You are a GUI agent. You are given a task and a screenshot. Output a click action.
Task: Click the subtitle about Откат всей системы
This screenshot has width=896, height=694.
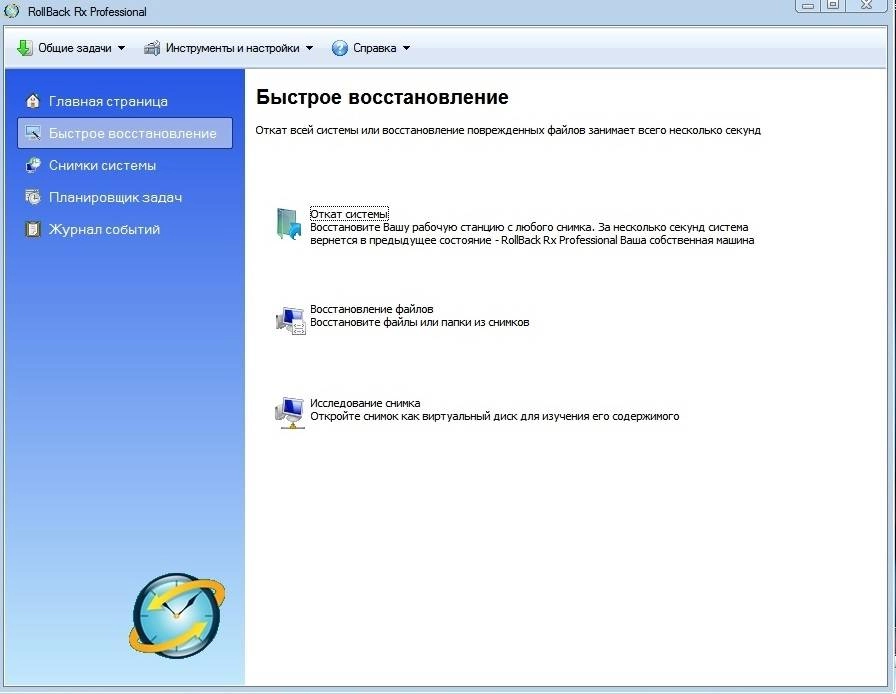pos(508,130)
